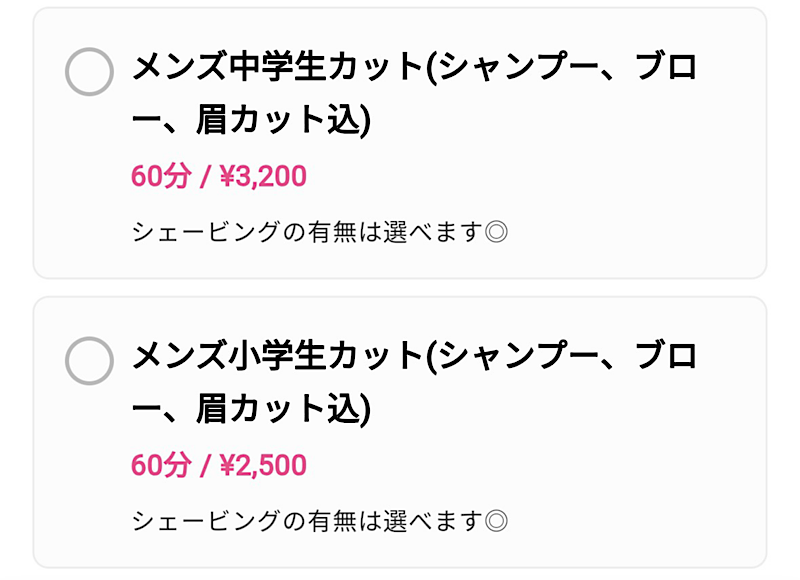Select the メンズ中学生カット radio button
800x580 pixels.
click(x=89, y=72)
